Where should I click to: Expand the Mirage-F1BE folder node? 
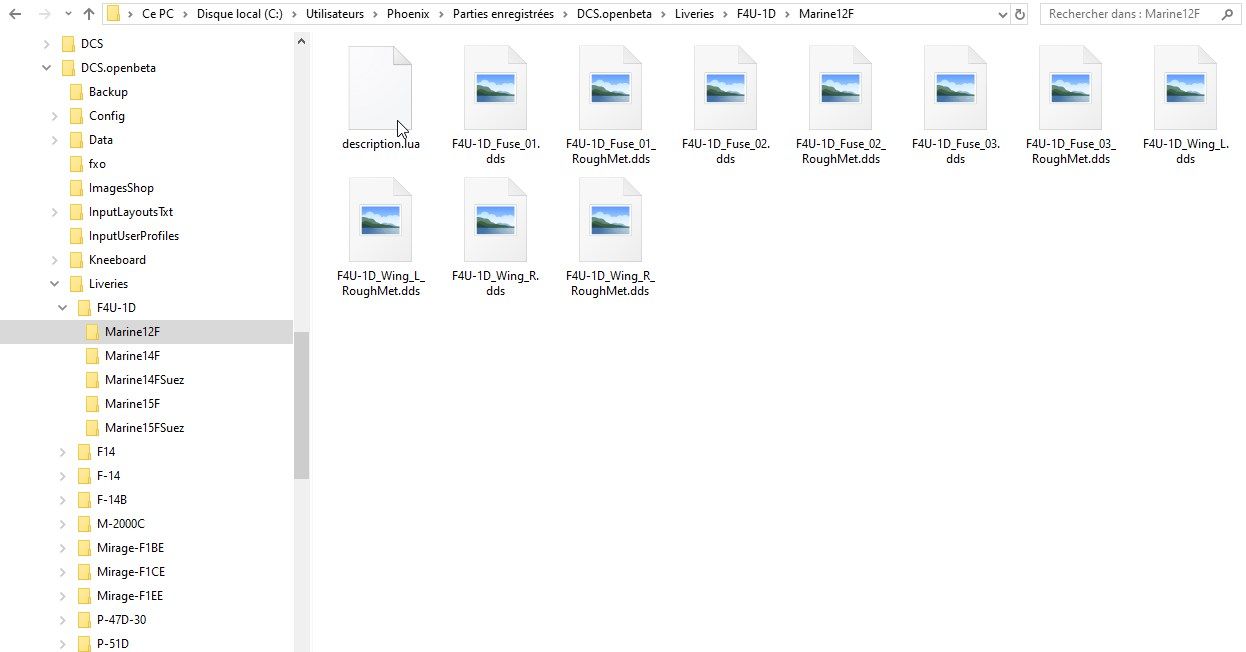click(63, 548)
